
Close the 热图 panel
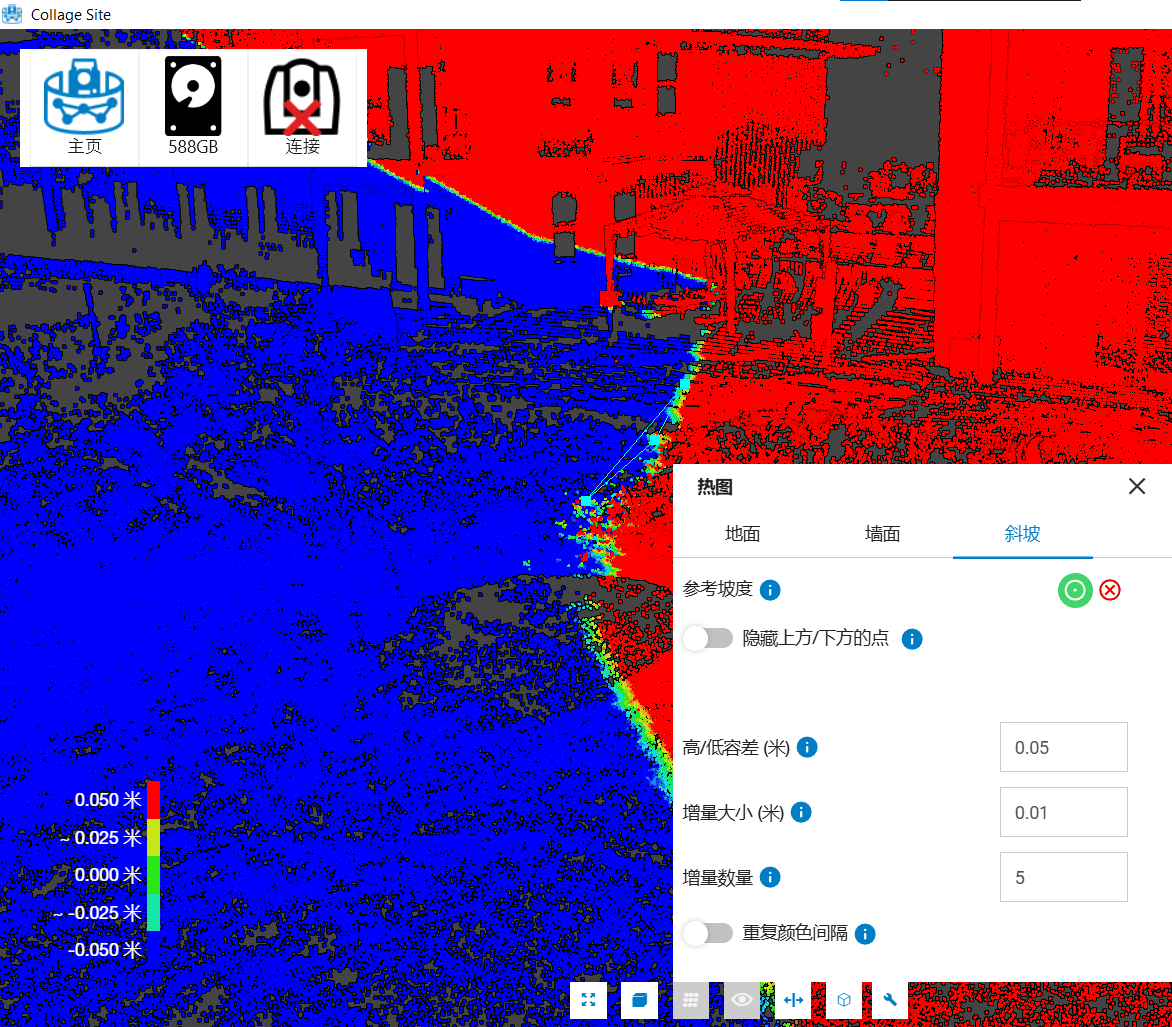point(1137,487)
